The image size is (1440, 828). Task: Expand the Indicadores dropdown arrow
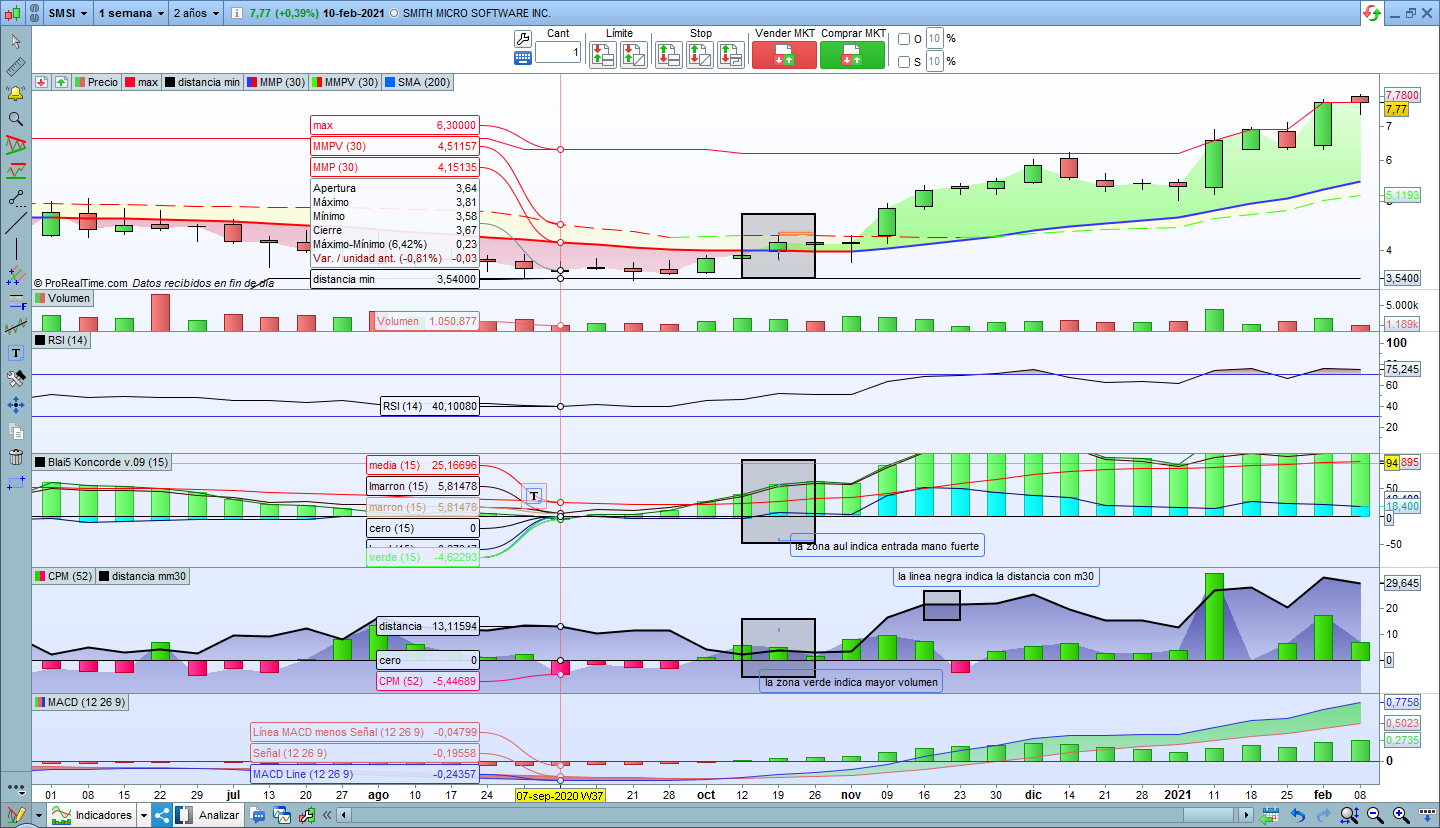pos(146,815)
